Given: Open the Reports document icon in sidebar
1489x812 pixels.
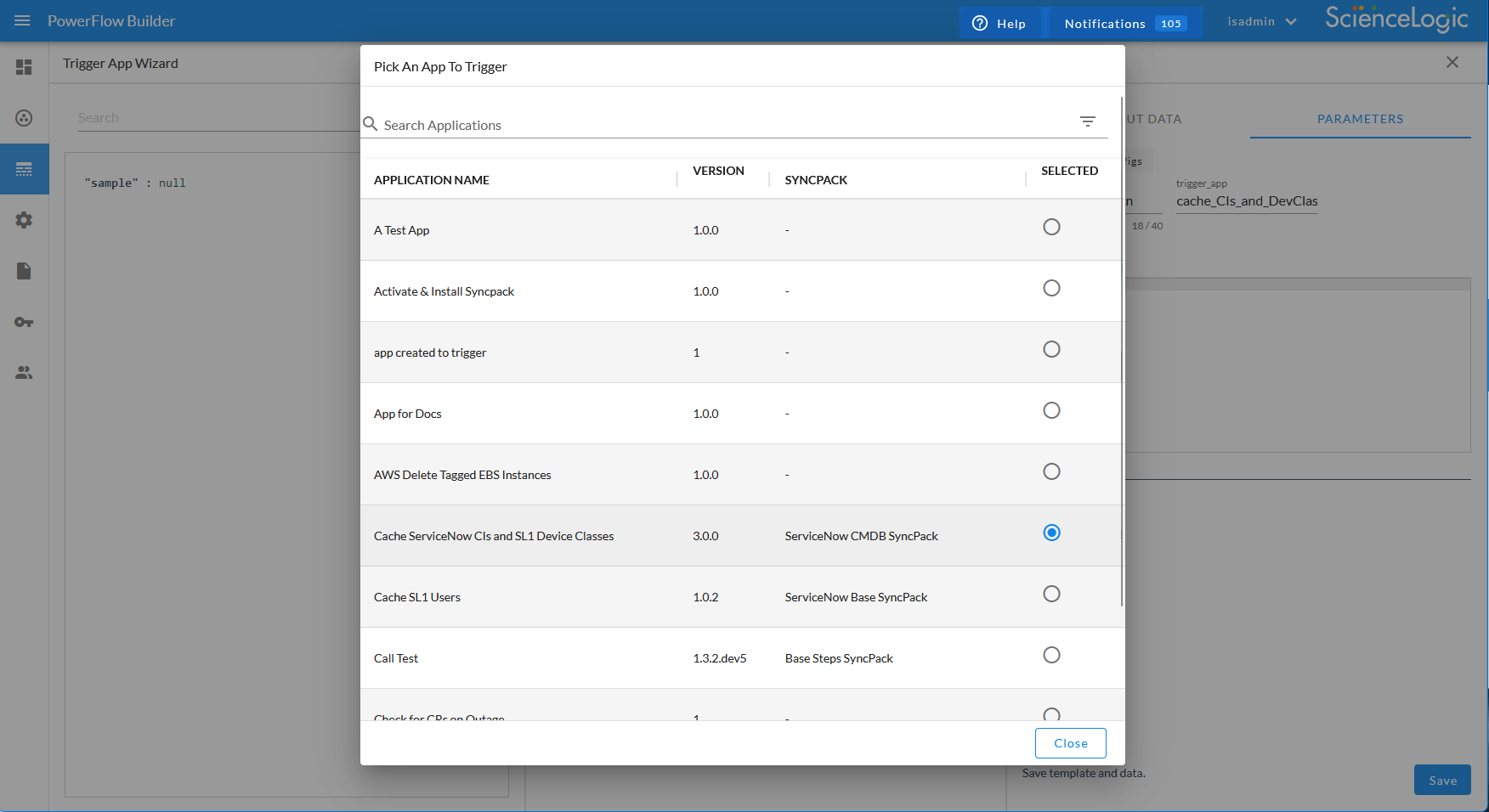Looking at the screenshot, I should click(x=24, y=271).
